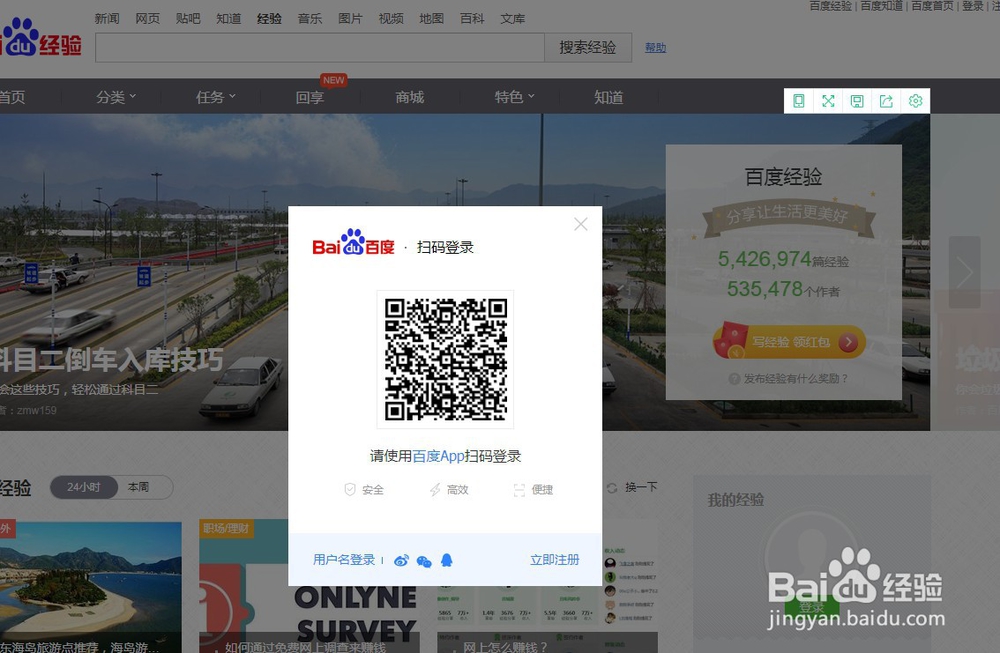
Task: Select the 本周 toggle
Action: 138,487
